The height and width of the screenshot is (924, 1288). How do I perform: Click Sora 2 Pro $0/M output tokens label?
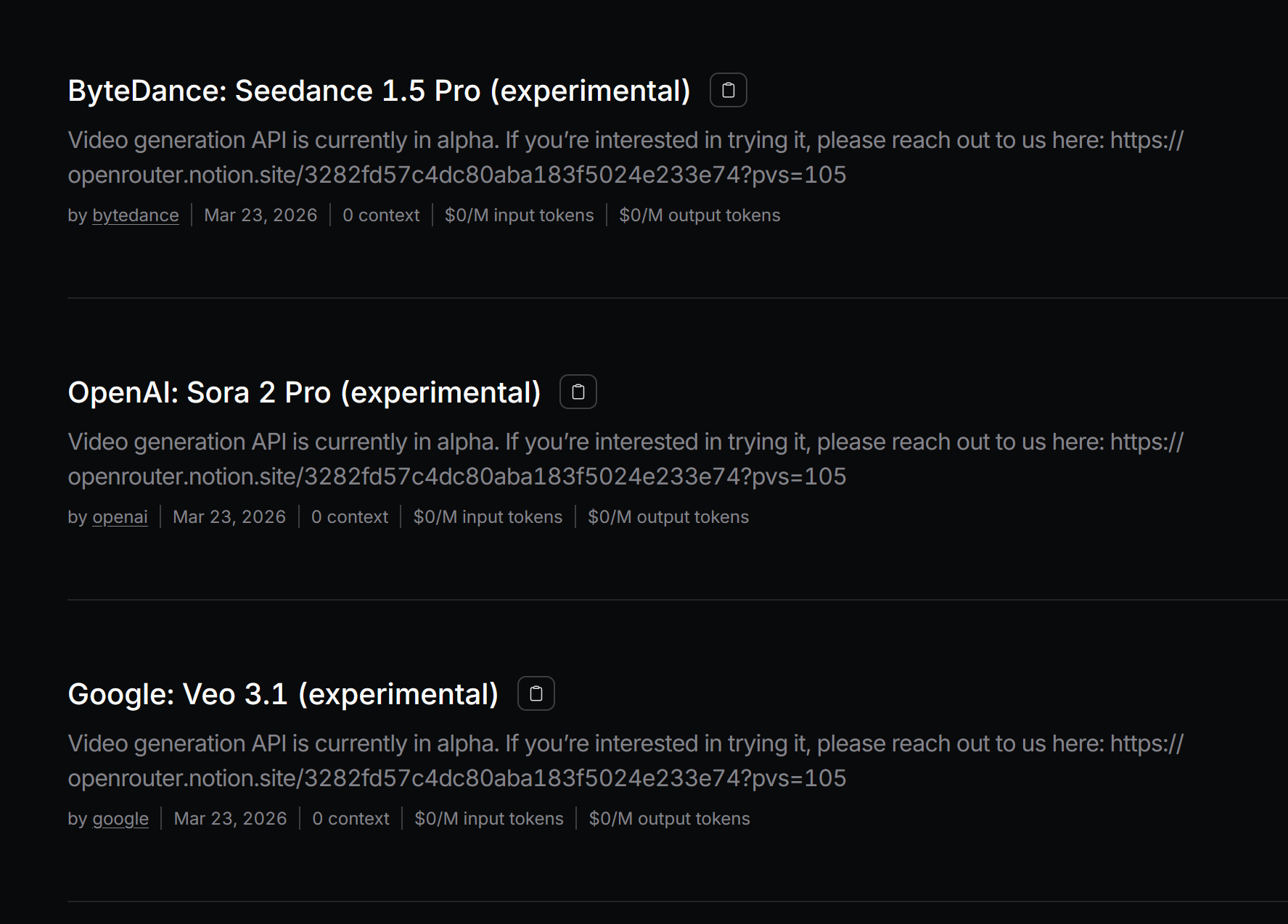668,517
